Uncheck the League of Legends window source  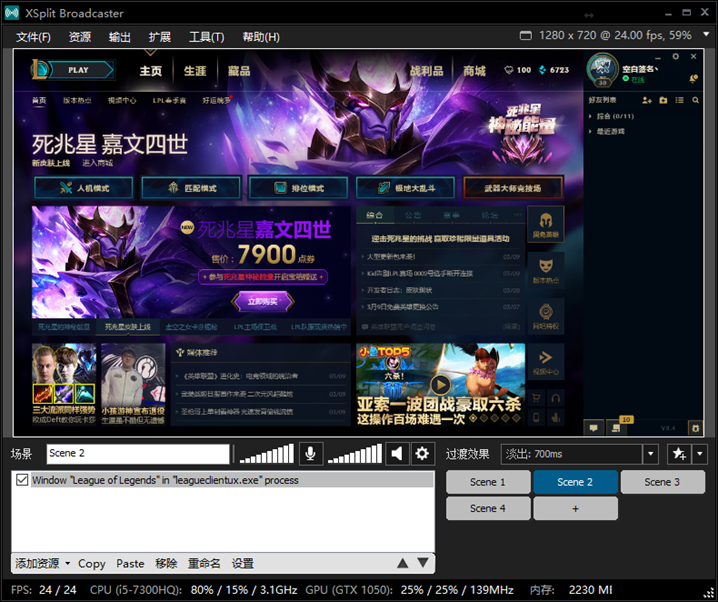tap(22, 480)
